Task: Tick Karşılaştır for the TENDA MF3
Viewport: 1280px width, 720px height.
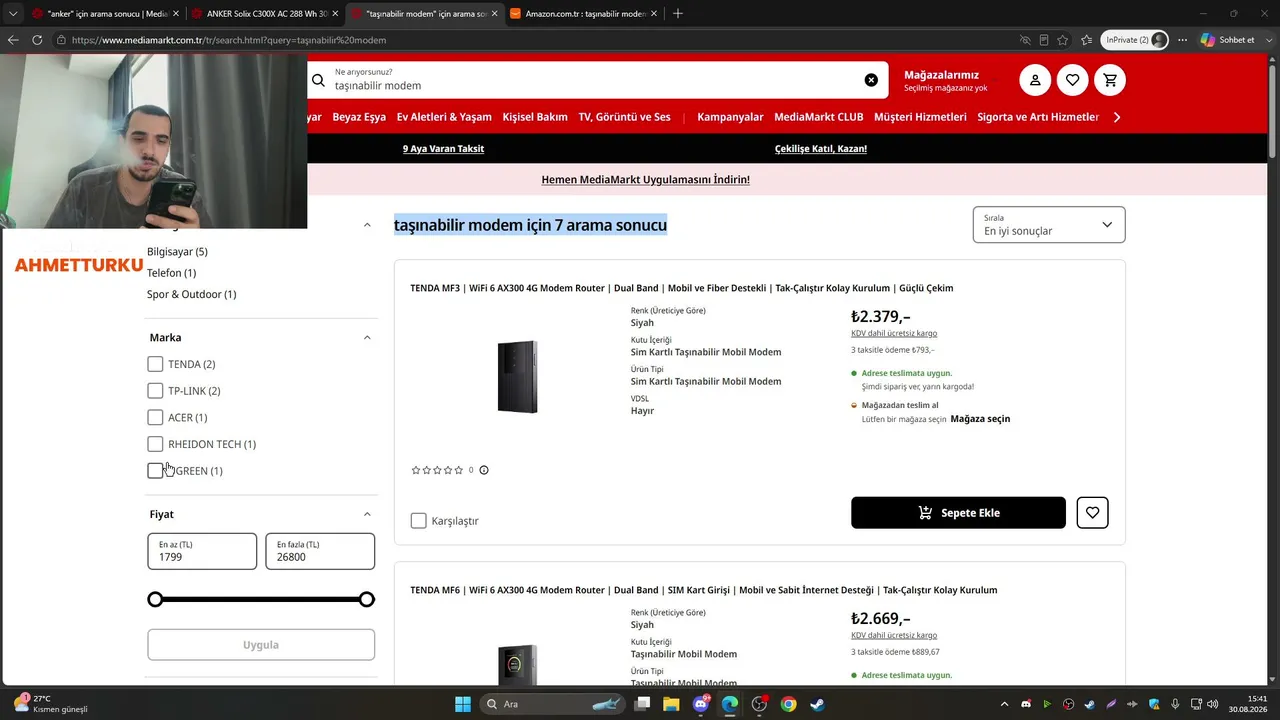Action: (x=419, y=521)
